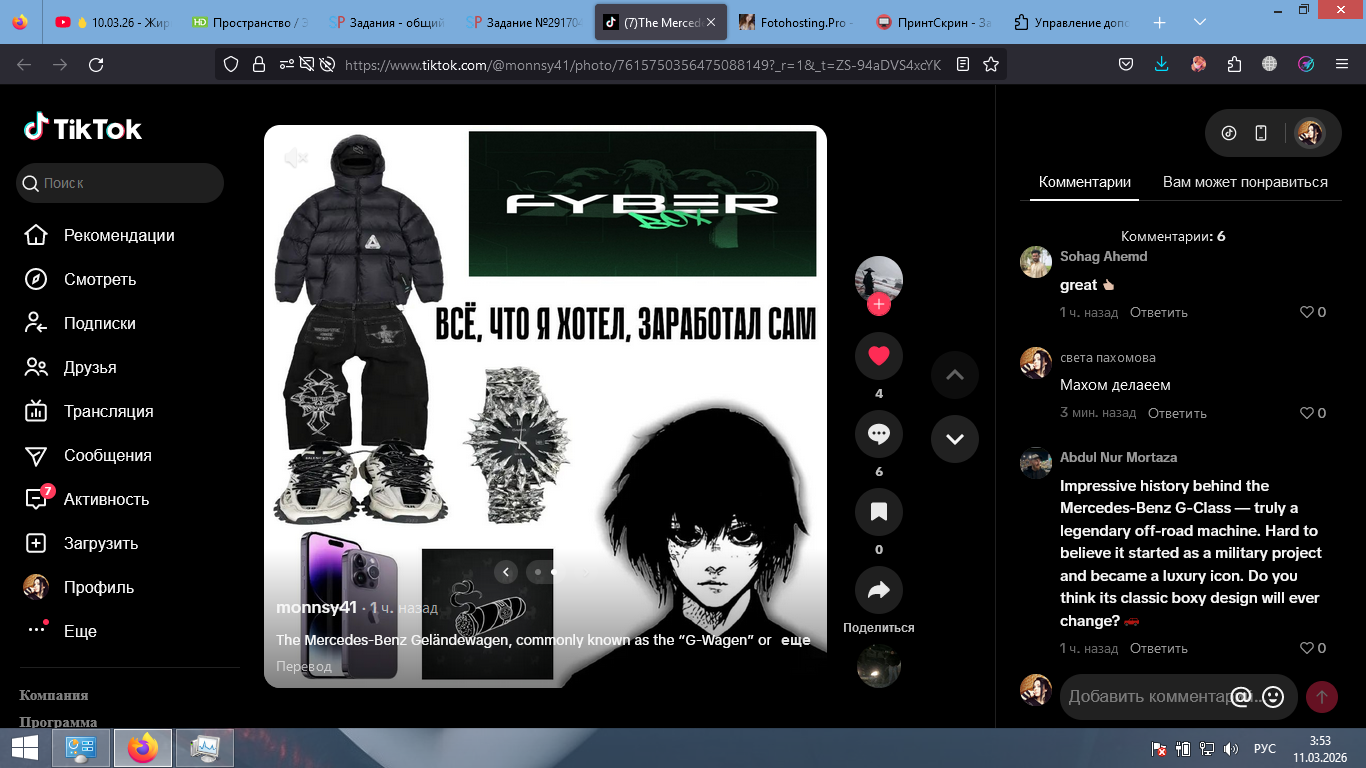Click the Поиск search field
Viewport: 1366px width, 768px height.
click(120, 183)
